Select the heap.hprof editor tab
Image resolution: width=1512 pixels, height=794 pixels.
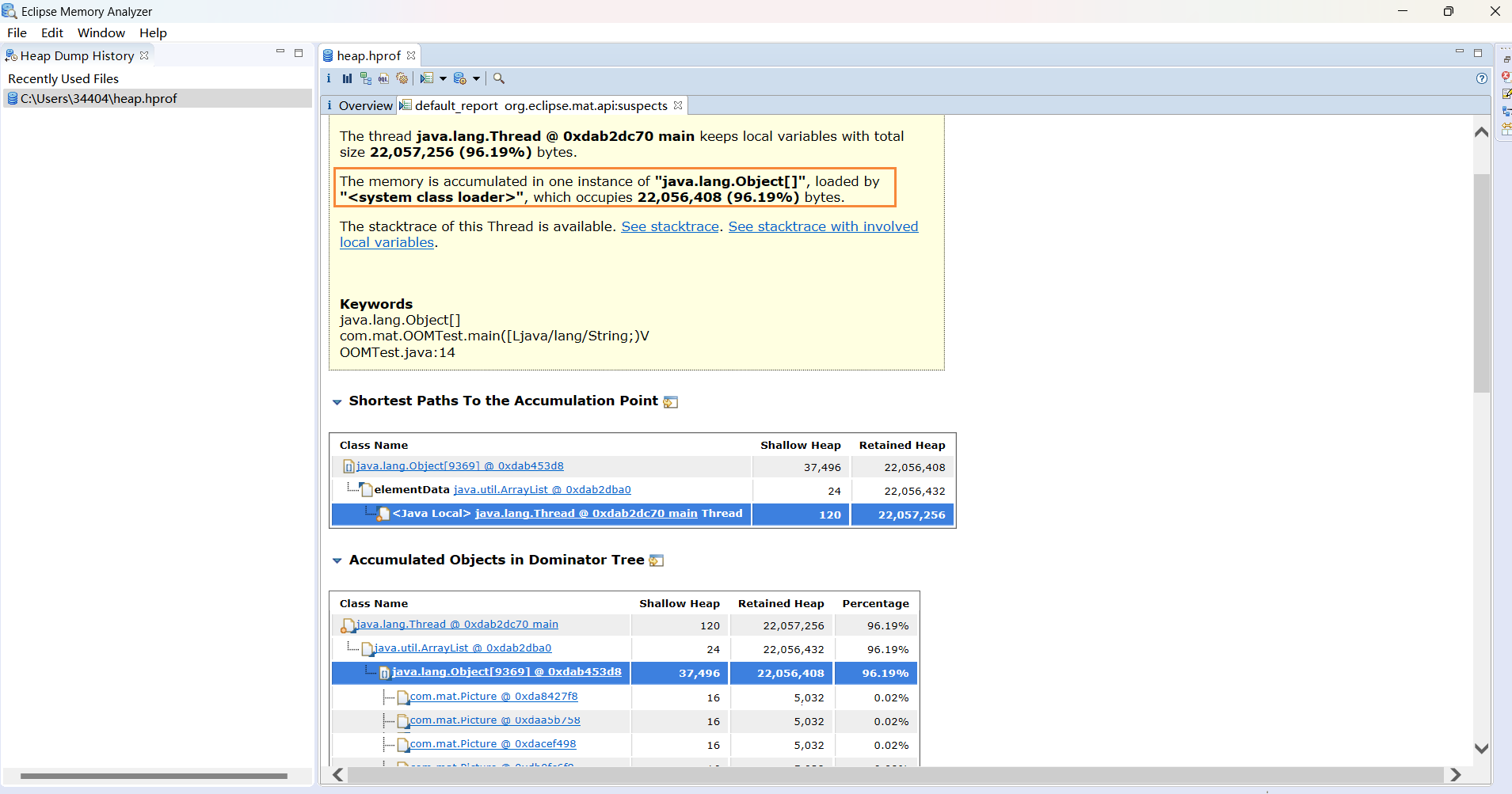pyautogui.click(x=369, y=55)
